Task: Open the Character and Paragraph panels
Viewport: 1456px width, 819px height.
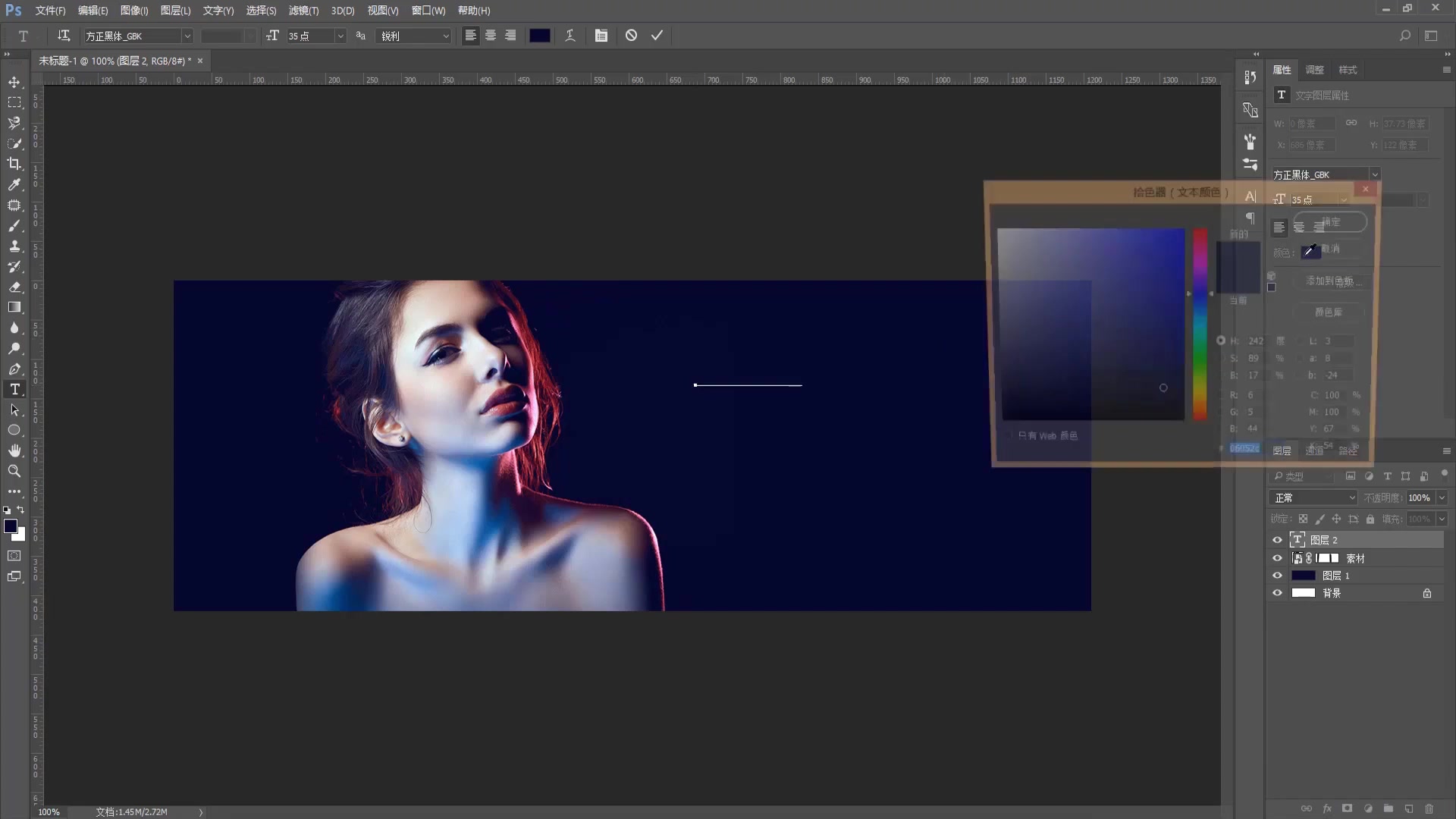Action: (601, 36)
